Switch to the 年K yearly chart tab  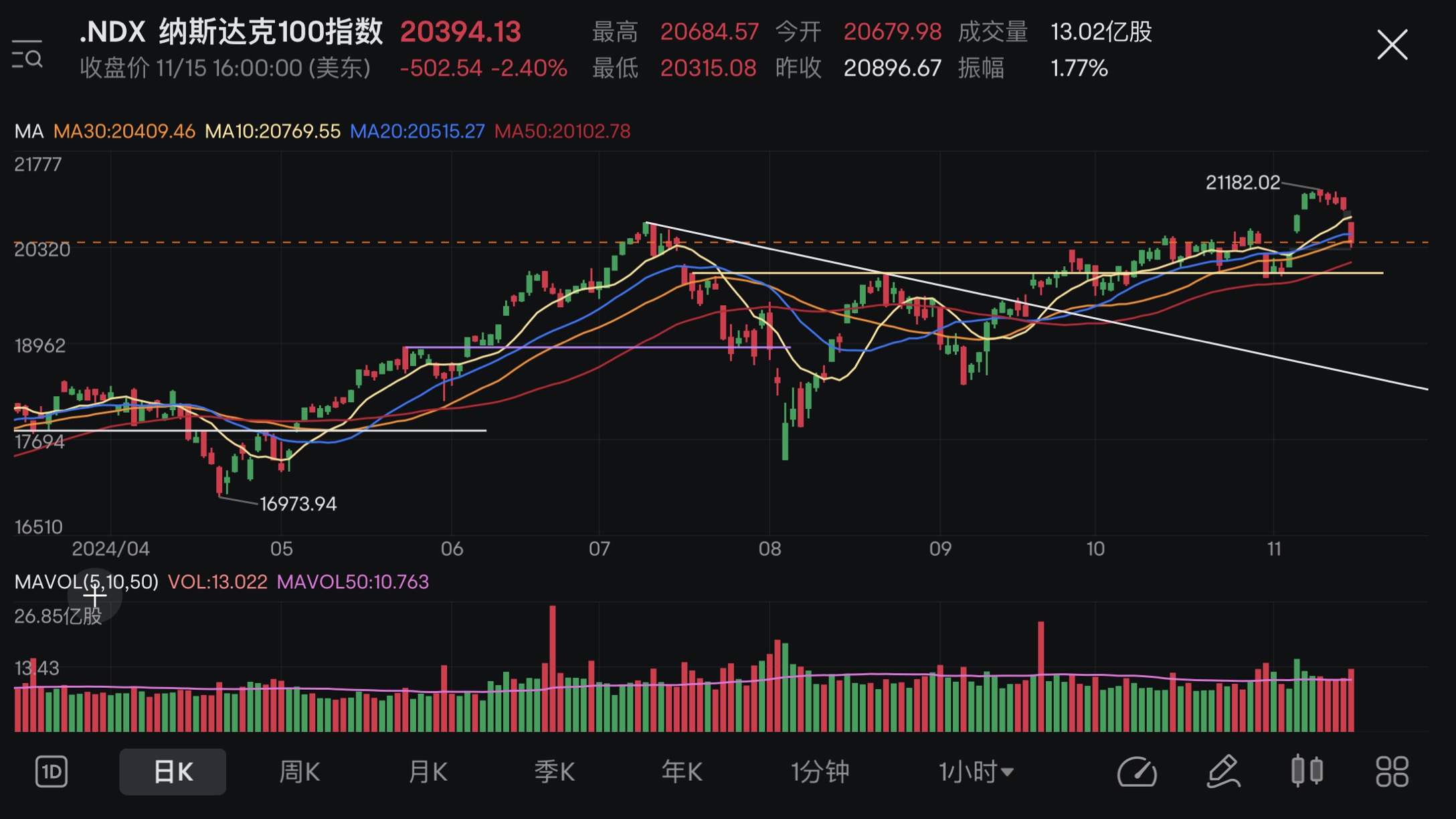[x=682, y=771]
